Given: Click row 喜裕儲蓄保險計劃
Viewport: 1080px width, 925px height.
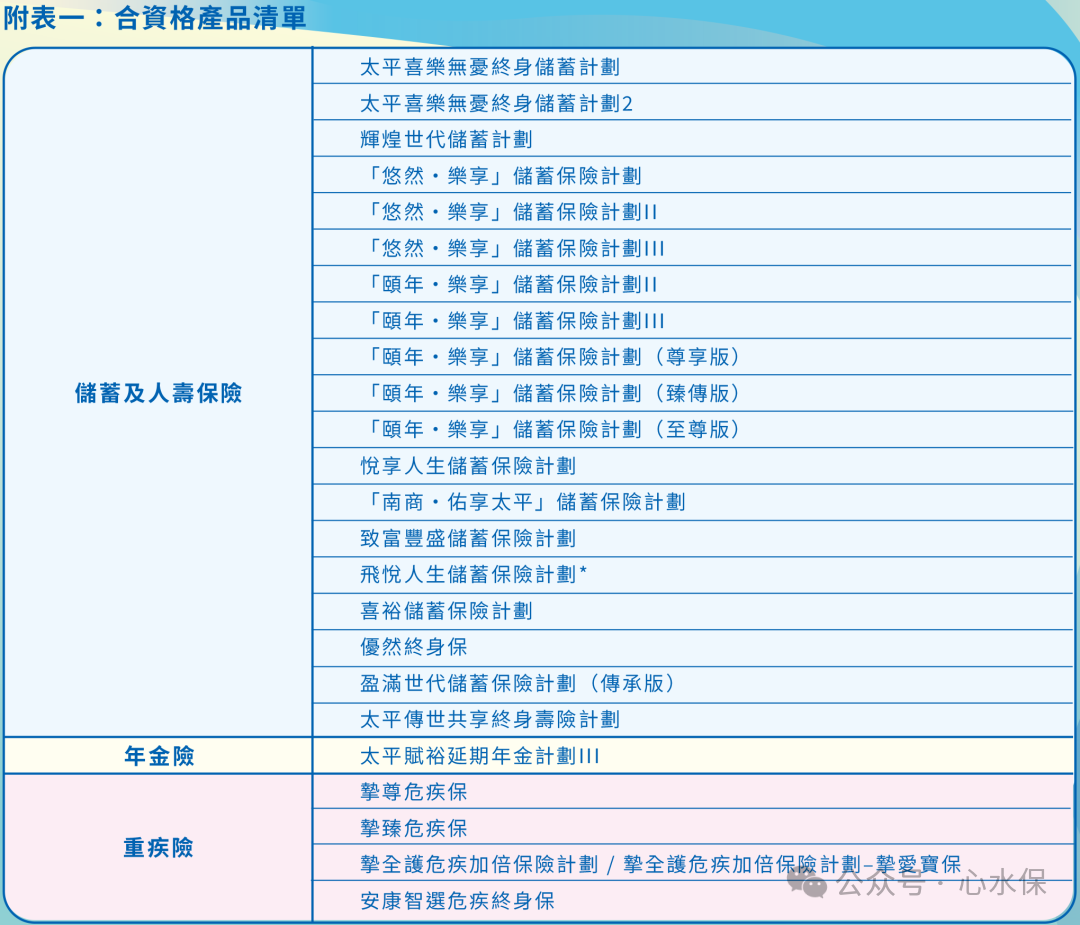Looking at the screenshot, I should (x=693, y=611).
